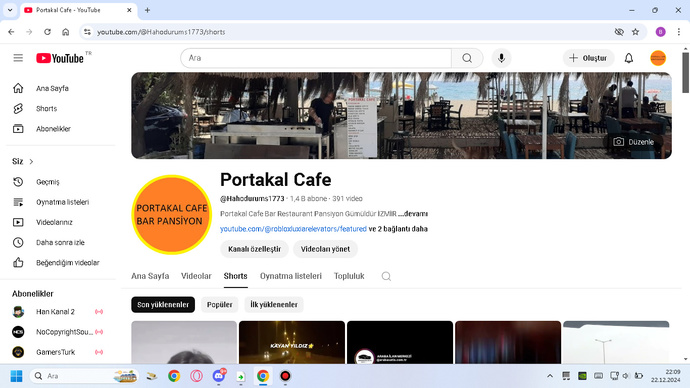Open the KAYAN YILDIZ short thumbnail

tap(292, 342)
